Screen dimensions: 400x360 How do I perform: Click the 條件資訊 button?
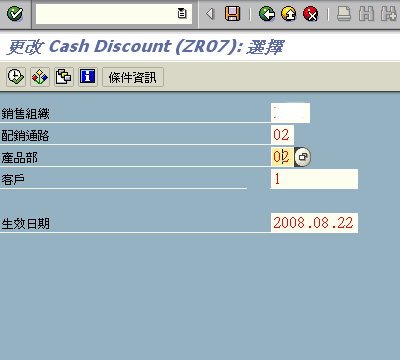(x=133, y=77)
